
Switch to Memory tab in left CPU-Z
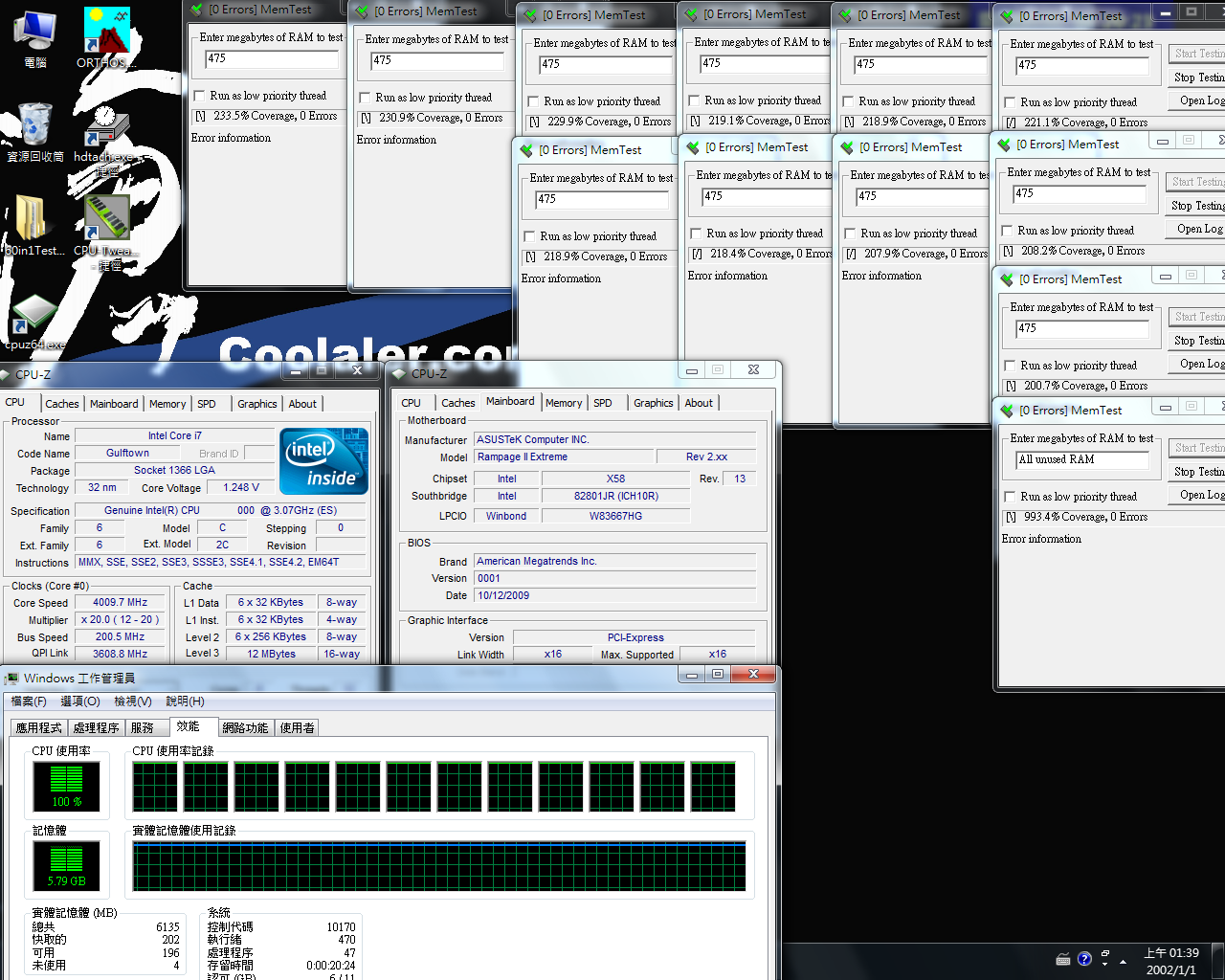tap(167, 404)
